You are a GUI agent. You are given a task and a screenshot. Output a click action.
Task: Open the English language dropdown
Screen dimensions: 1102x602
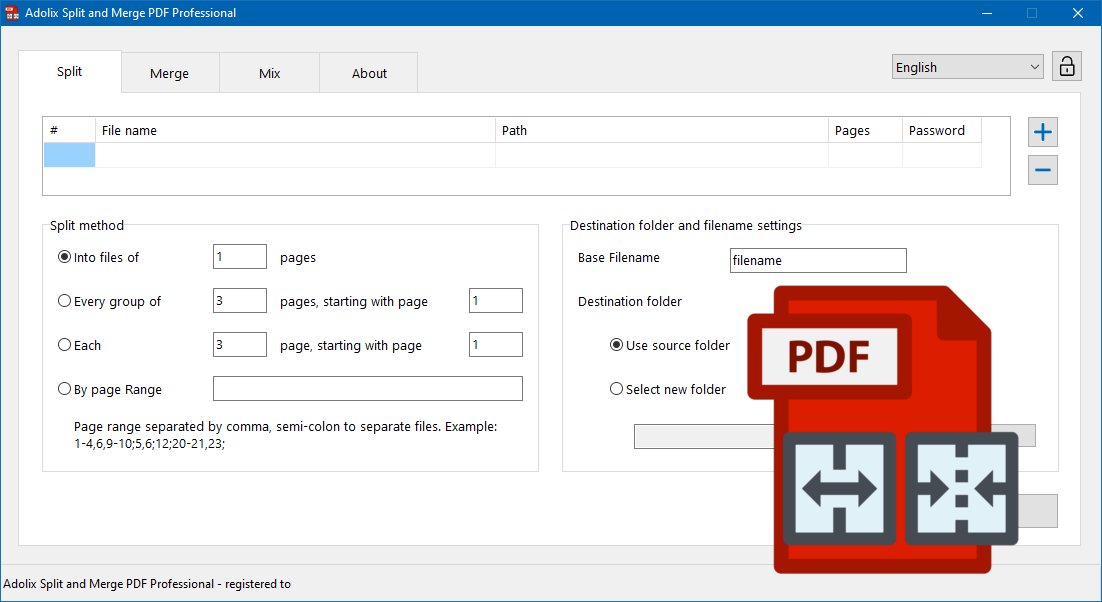(x=967, y=67)
